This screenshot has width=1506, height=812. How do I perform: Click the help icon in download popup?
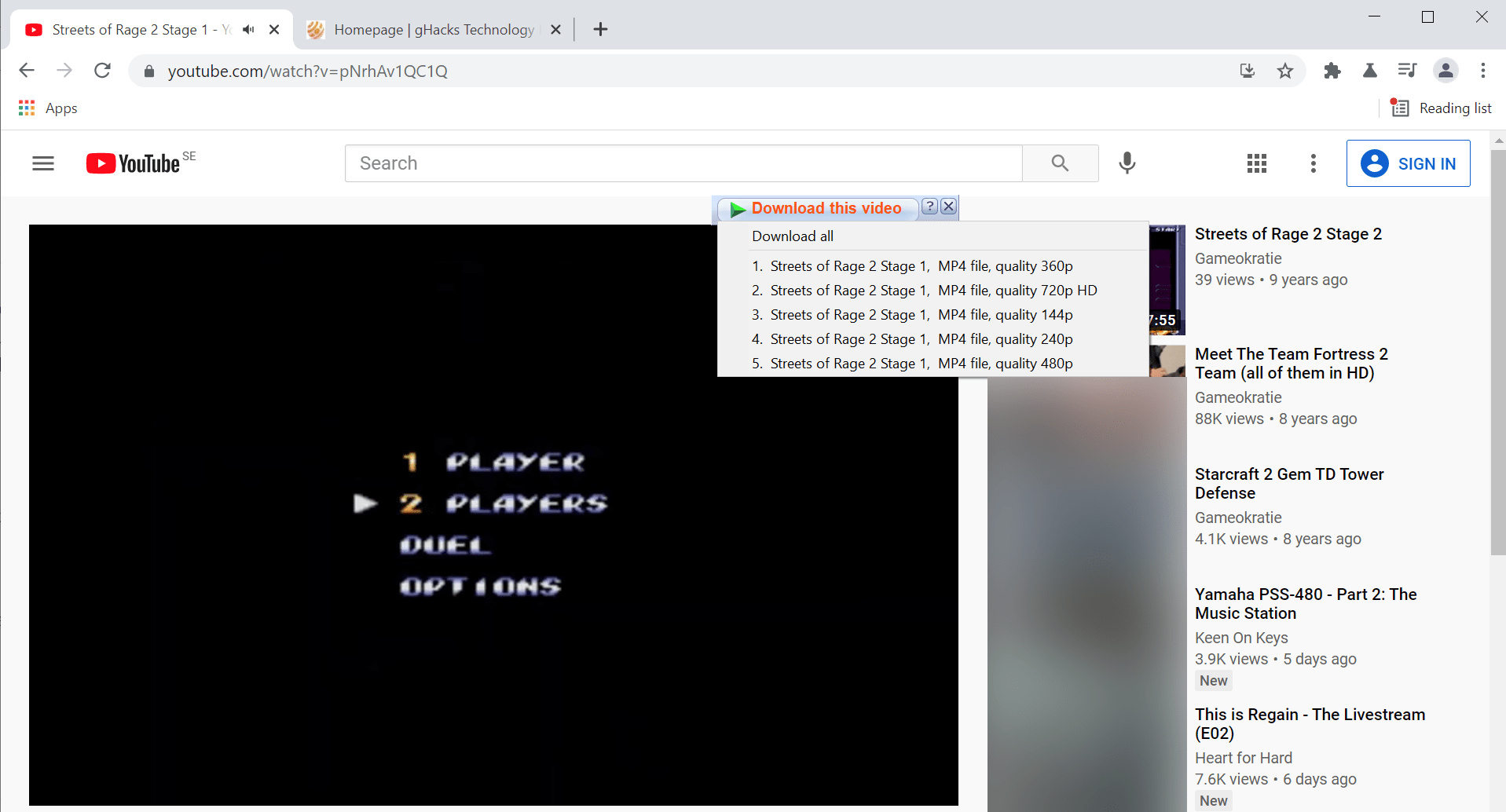(929, 207)
